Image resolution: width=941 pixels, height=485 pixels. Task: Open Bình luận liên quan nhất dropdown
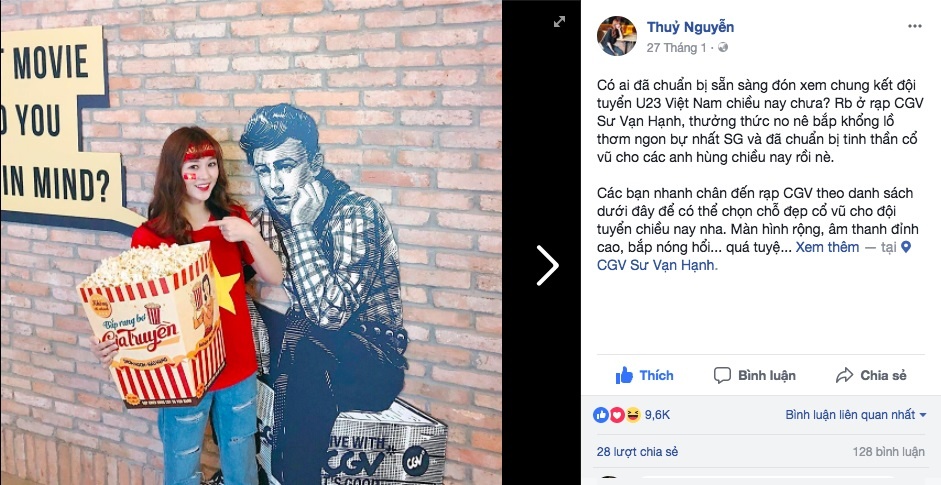click(856, 415)
